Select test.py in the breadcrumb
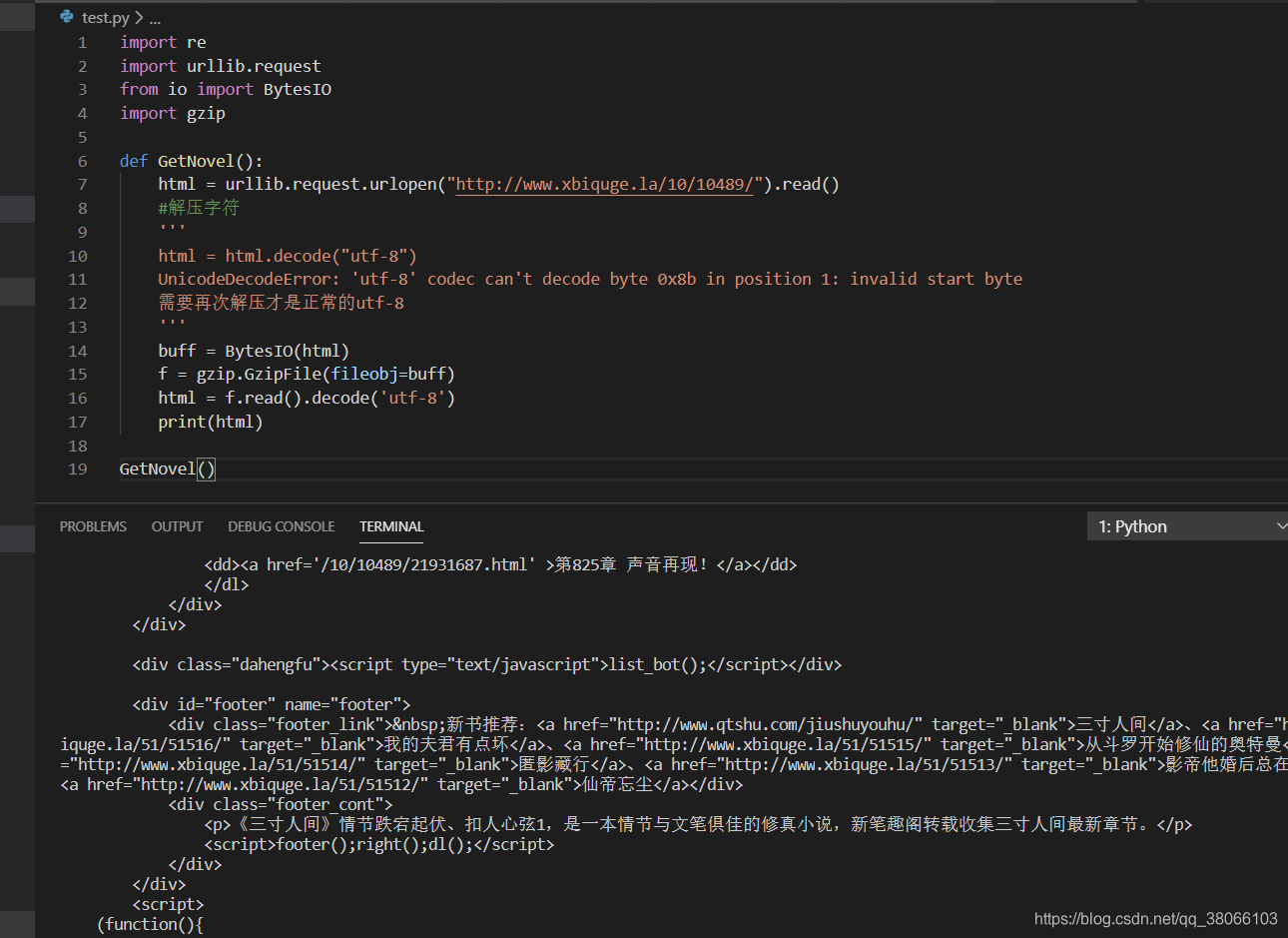1288x938 pixels. 106,18
